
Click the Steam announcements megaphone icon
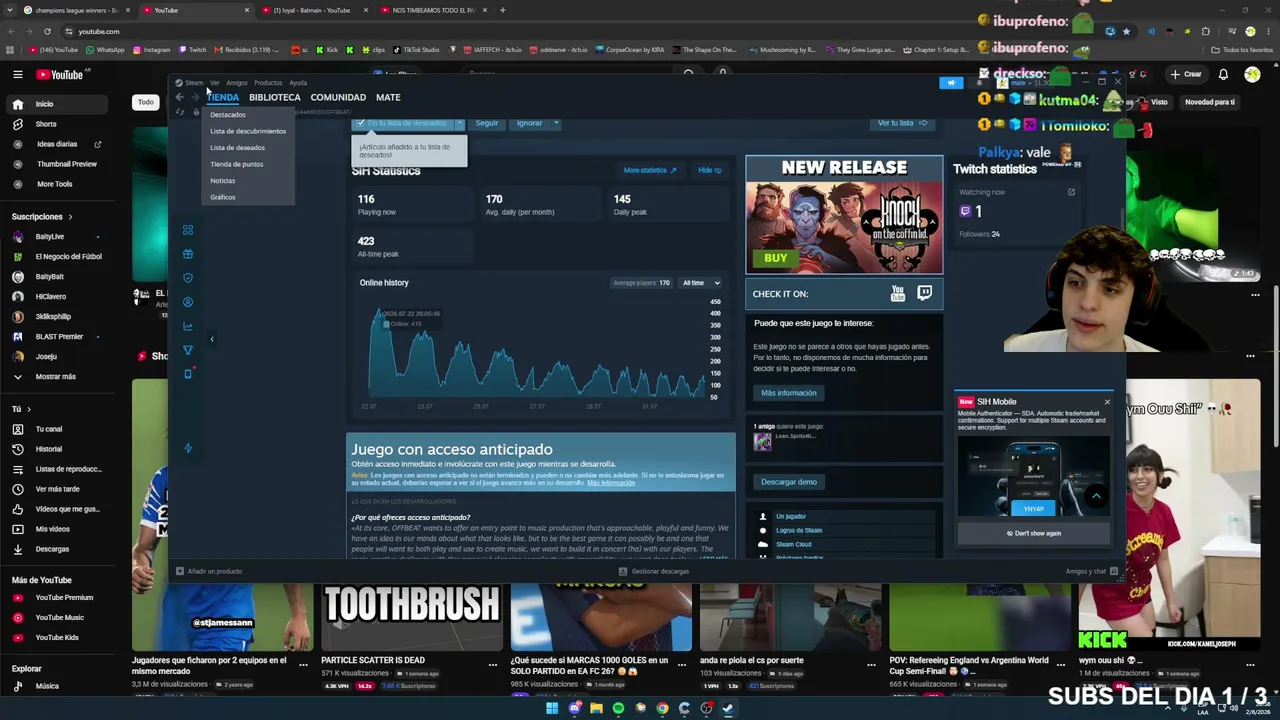pos(951,83)
